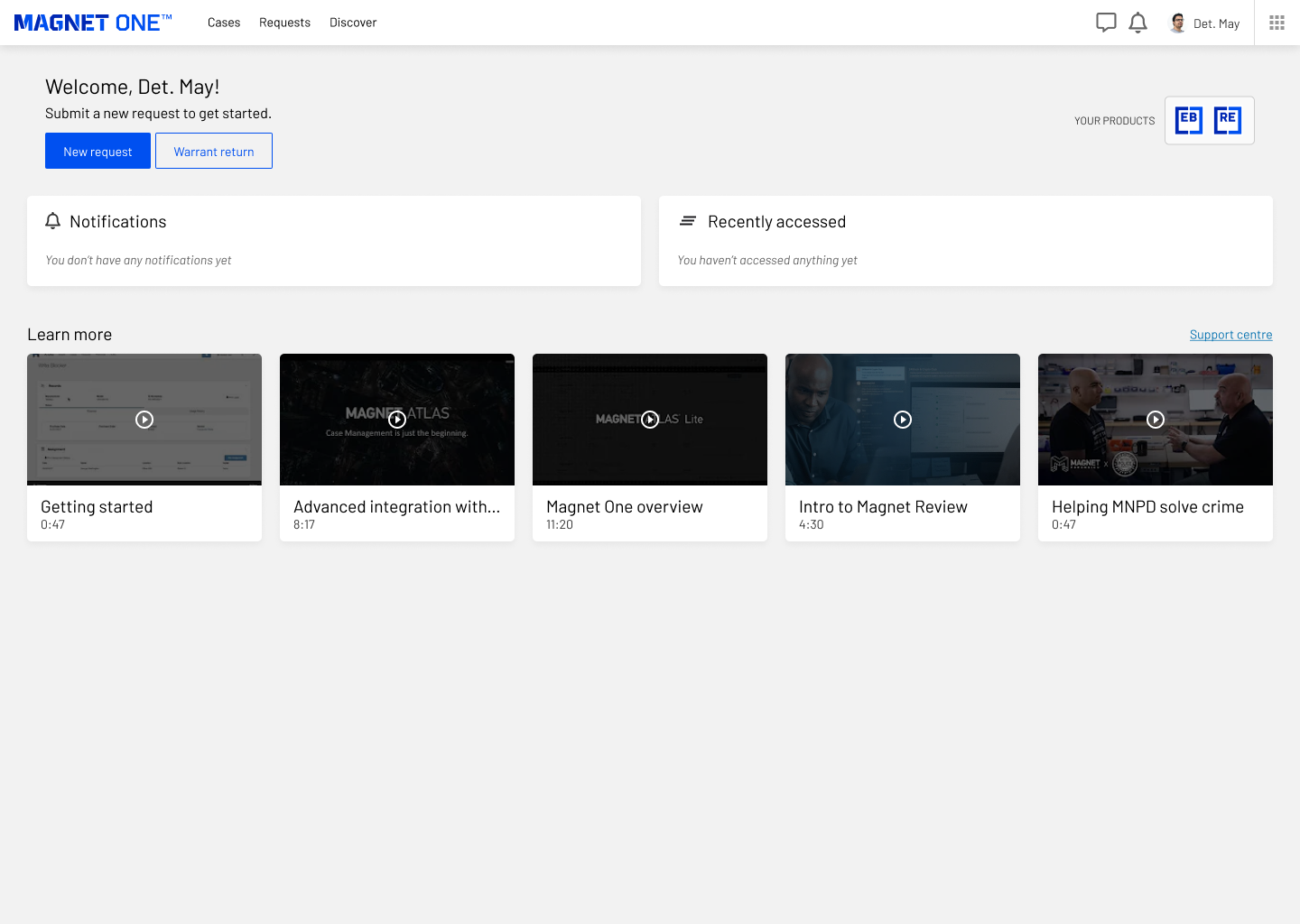Open the EB product icon

(1189, 120)
